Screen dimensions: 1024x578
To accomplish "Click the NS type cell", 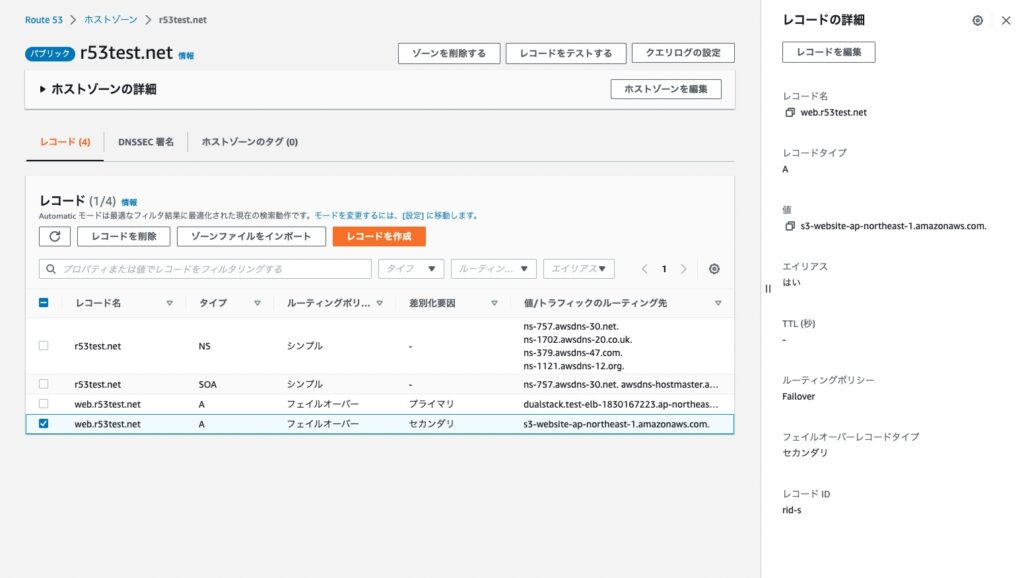I will point(204,346).
